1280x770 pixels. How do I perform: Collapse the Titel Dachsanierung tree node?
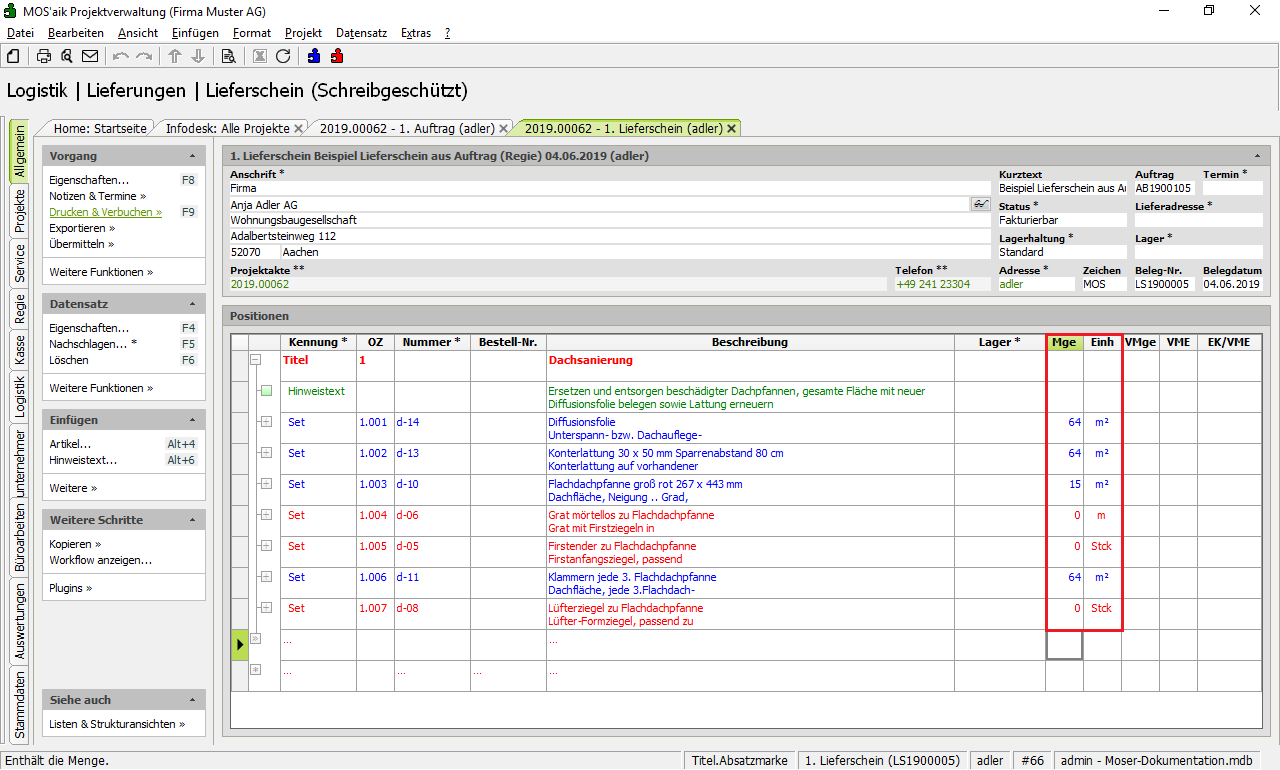tap(255, 360)
